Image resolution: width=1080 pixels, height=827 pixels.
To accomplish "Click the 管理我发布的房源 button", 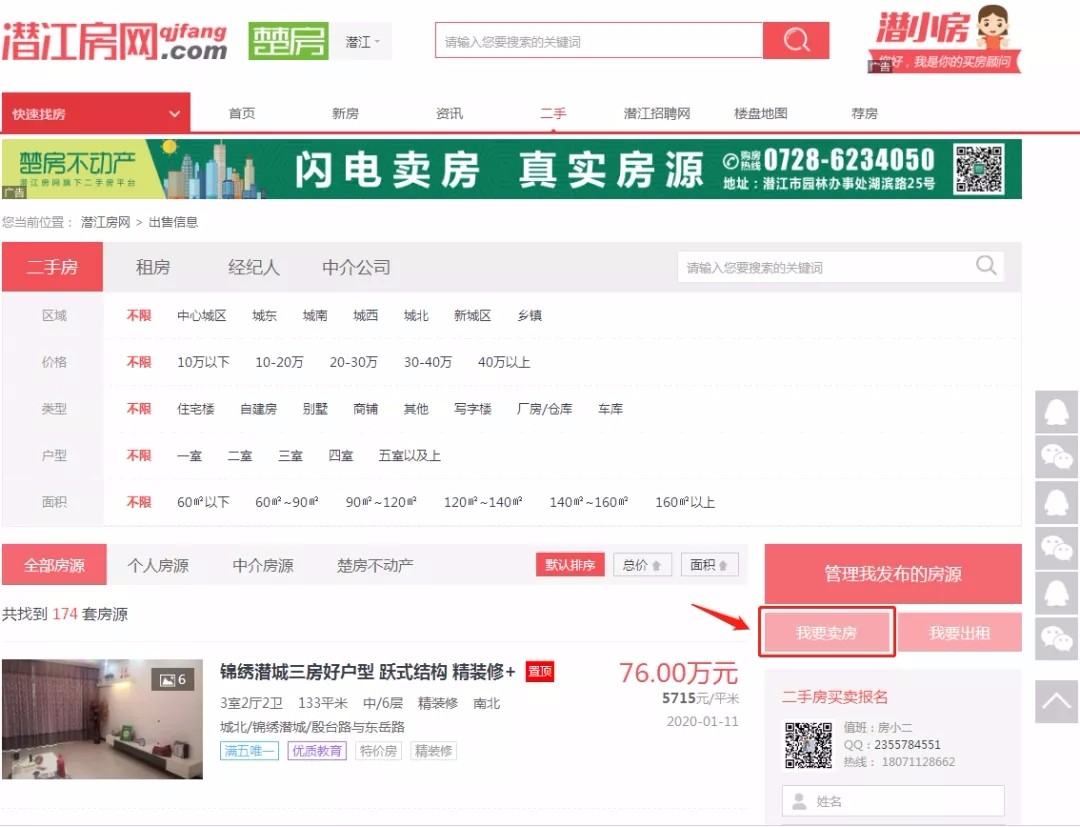I will pos(892,574).
